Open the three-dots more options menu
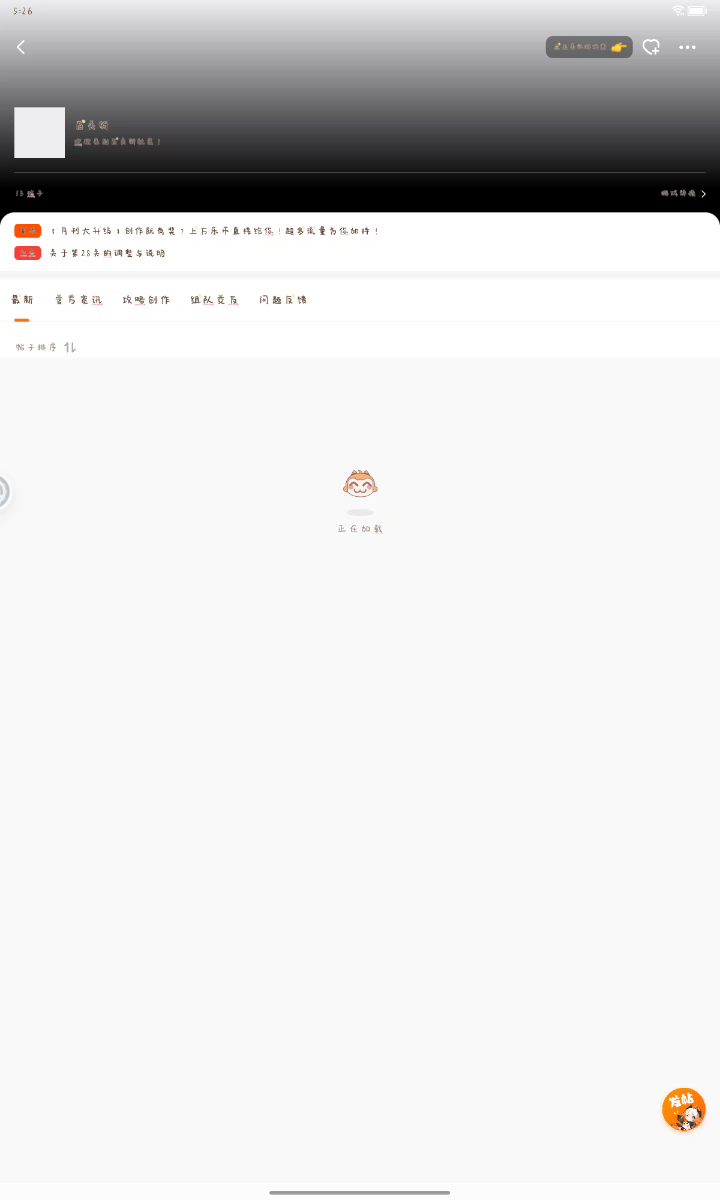The width and height of the screenshot is (720, 1200). 687,47
